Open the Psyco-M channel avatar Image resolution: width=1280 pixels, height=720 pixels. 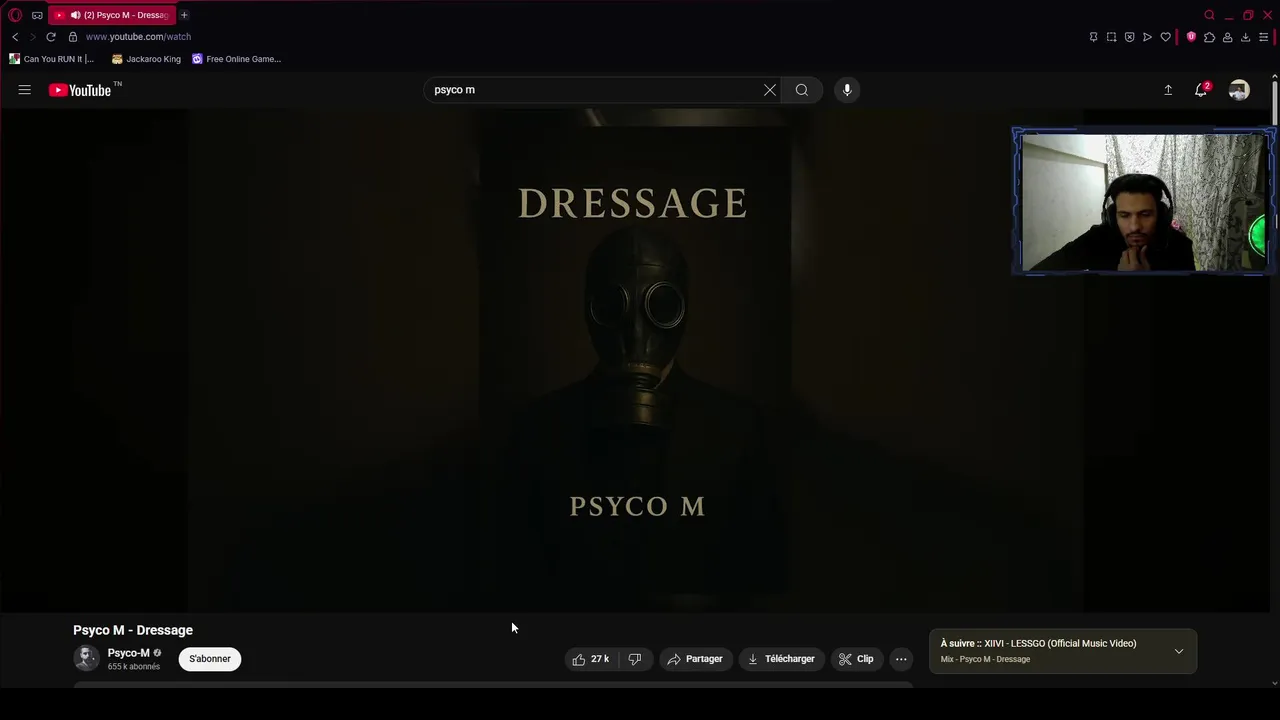tap(86, 658)
